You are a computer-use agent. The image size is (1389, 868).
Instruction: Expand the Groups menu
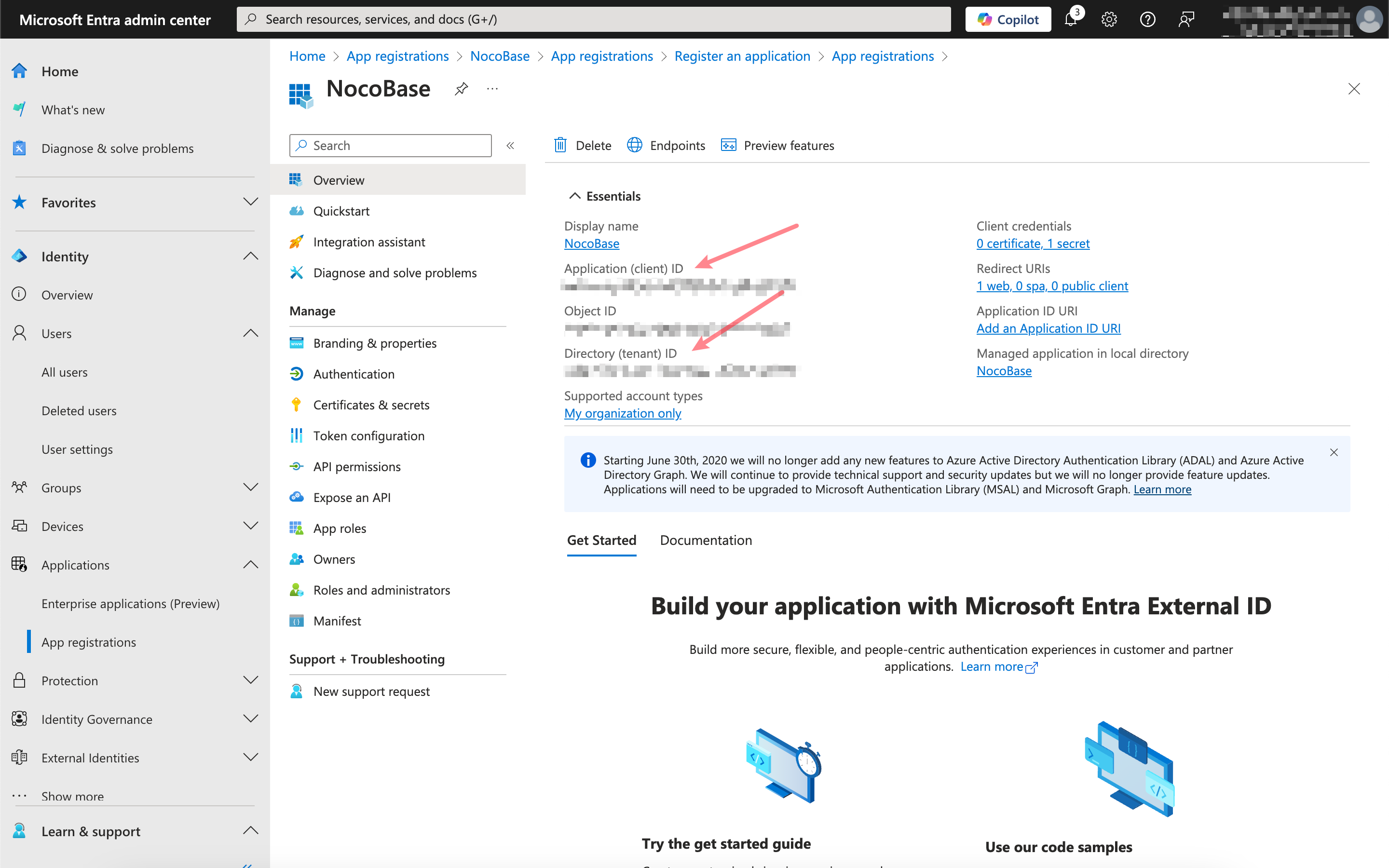(250, 488)
